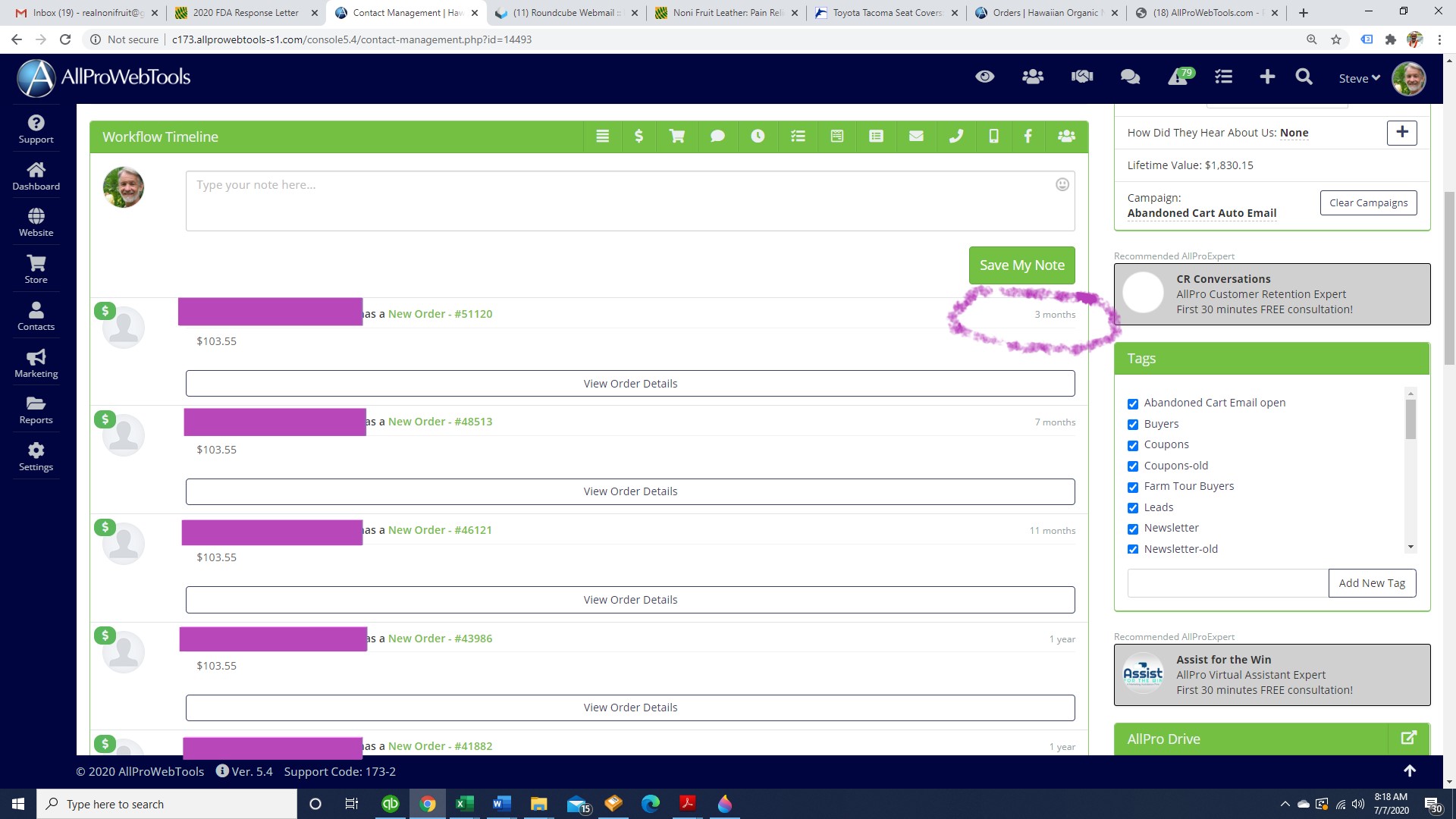1456x819 pixels.
Task: Open Contacts in the sidebar
Action: tap(36, 316)
